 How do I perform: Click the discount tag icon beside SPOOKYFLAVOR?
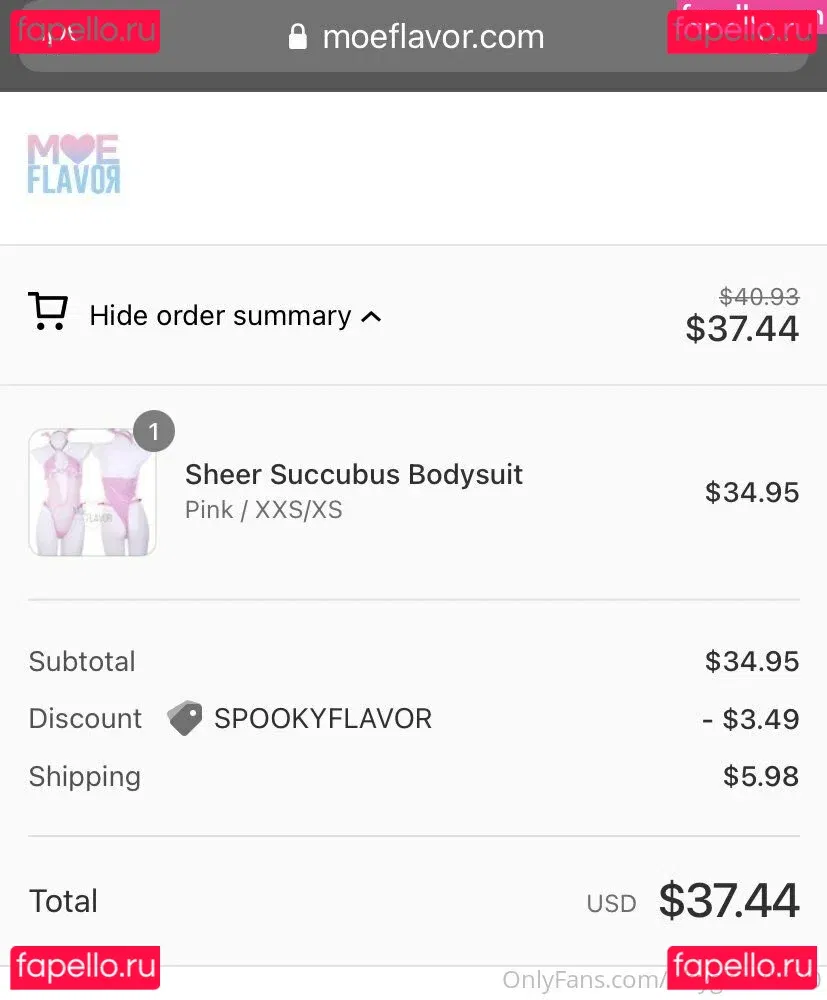185,718
